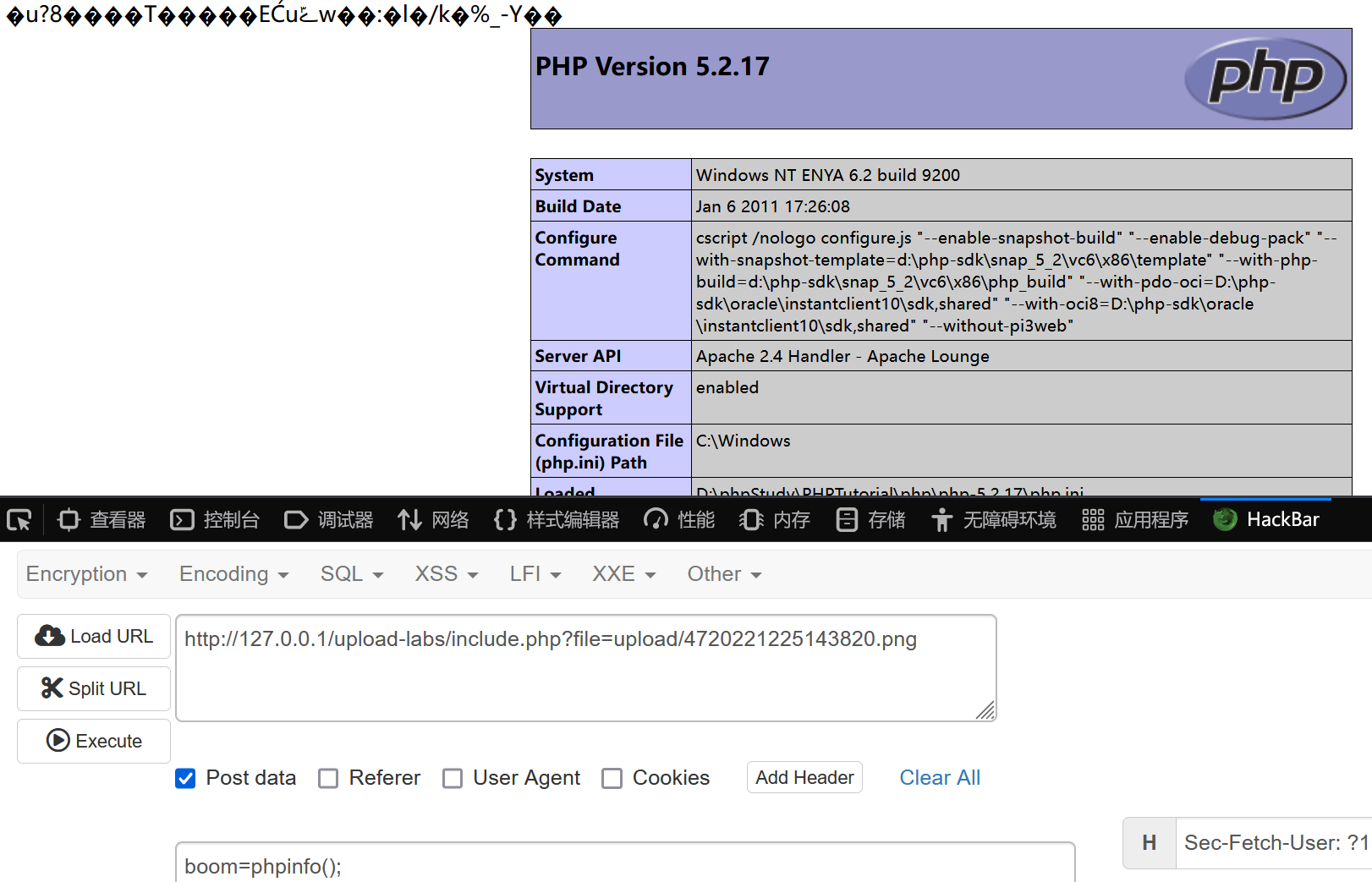Click the URL textarea resize handle
1372x882 pixels.
pos(985,710)
